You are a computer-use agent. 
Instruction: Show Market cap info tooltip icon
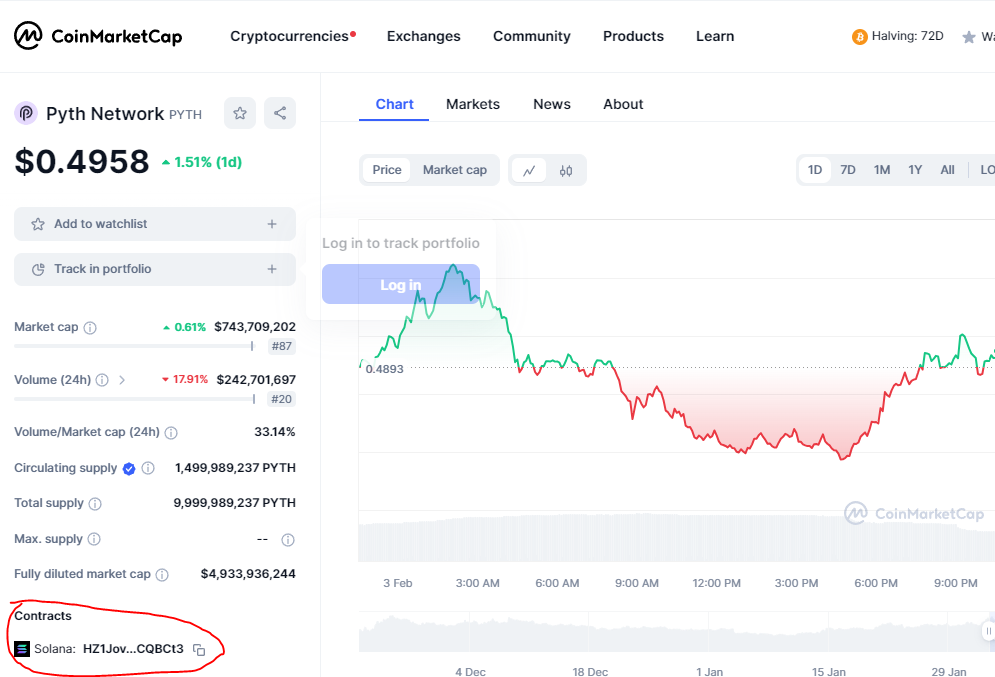coord(90,328)
